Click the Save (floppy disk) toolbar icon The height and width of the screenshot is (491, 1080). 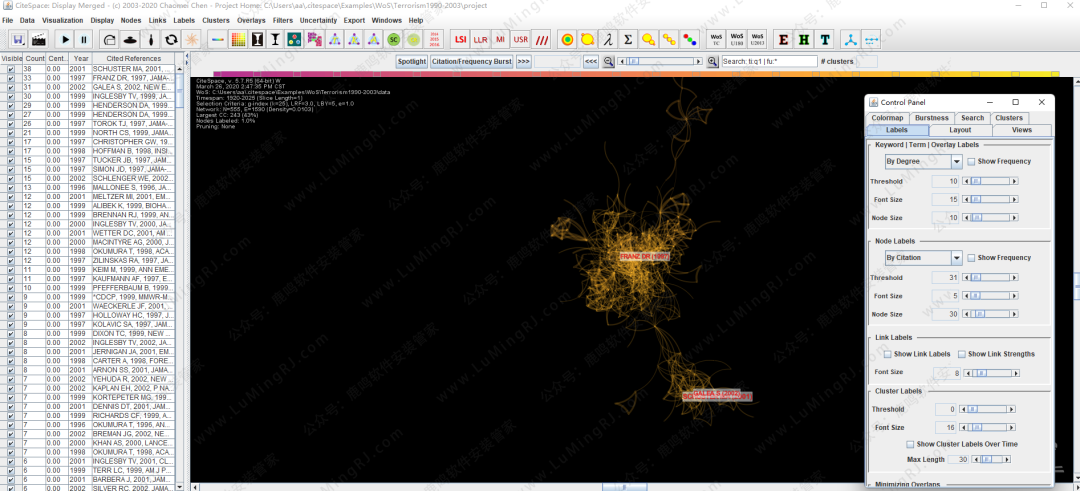[x=18, y=39]
